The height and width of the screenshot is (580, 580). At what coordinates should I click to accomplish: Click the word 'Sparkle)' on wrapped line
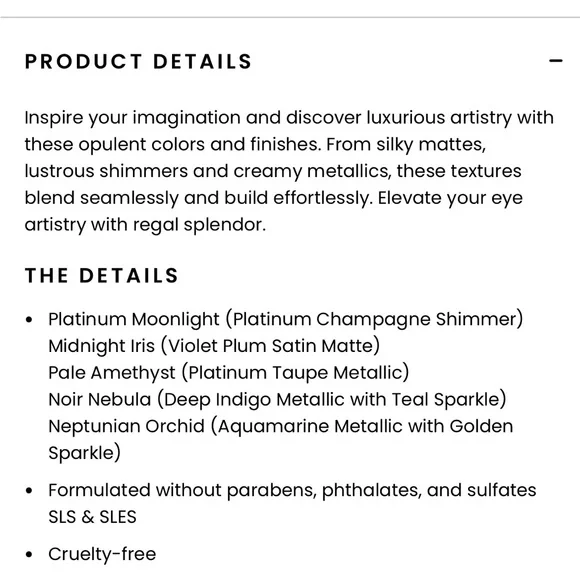coord(84,453)
